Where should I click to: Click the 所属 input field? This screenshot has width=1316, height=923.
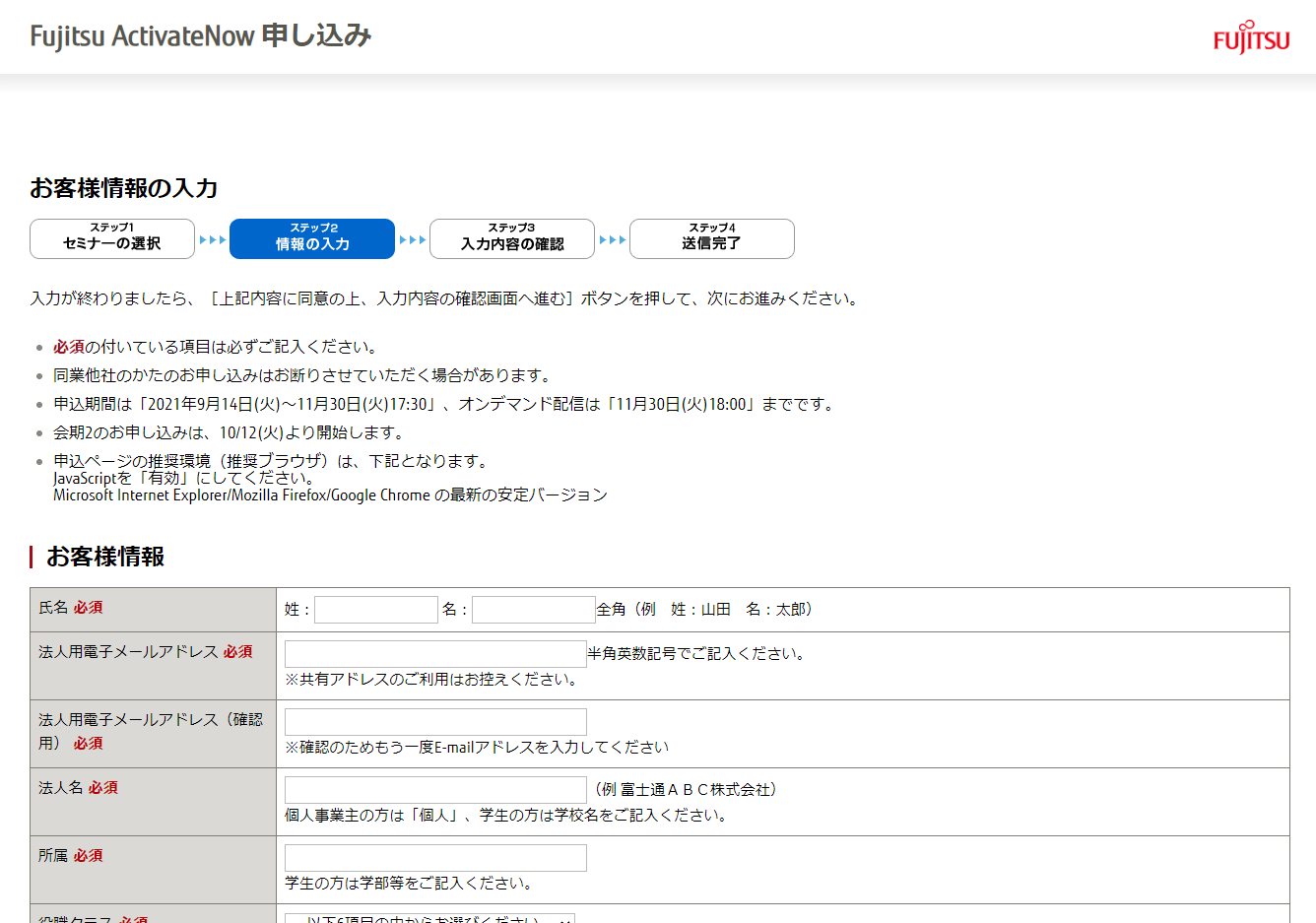[435, 858]
